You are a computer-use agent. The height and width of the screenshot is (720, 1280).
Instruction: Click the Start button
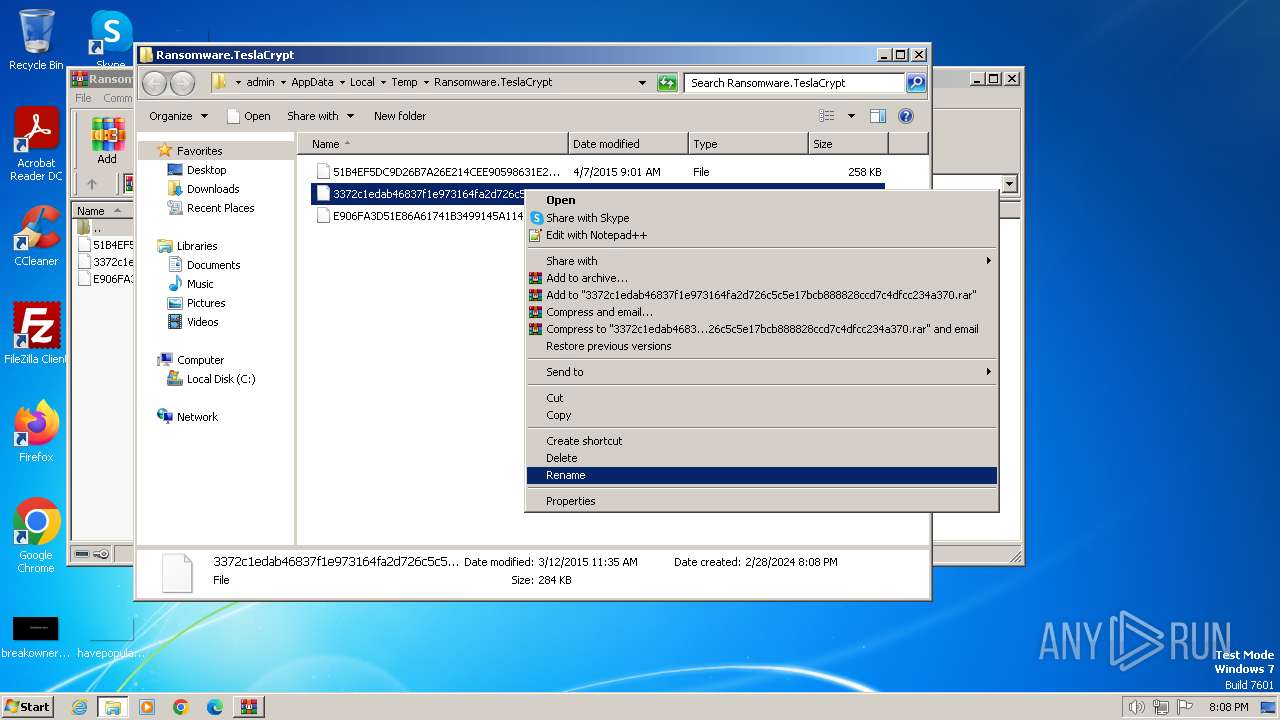coord(28,706)
